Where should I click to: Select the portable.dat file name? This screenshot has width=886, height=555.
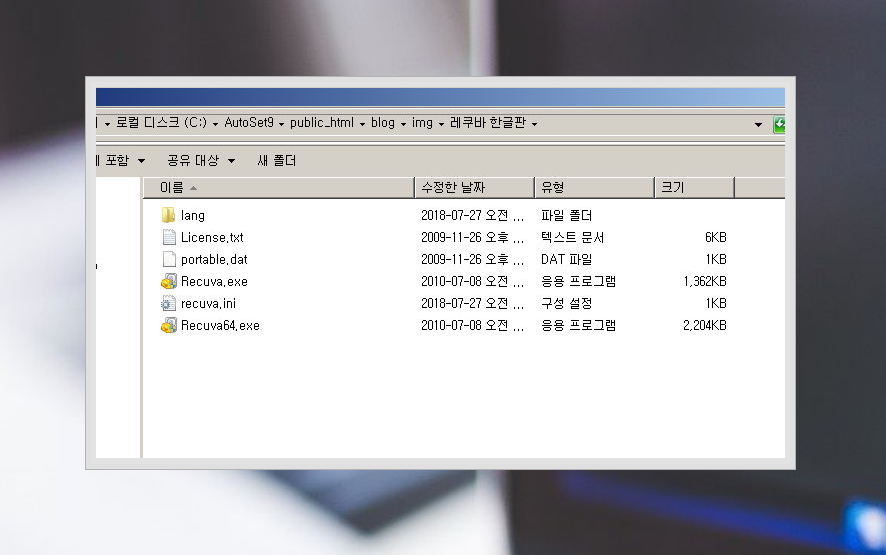214,259
